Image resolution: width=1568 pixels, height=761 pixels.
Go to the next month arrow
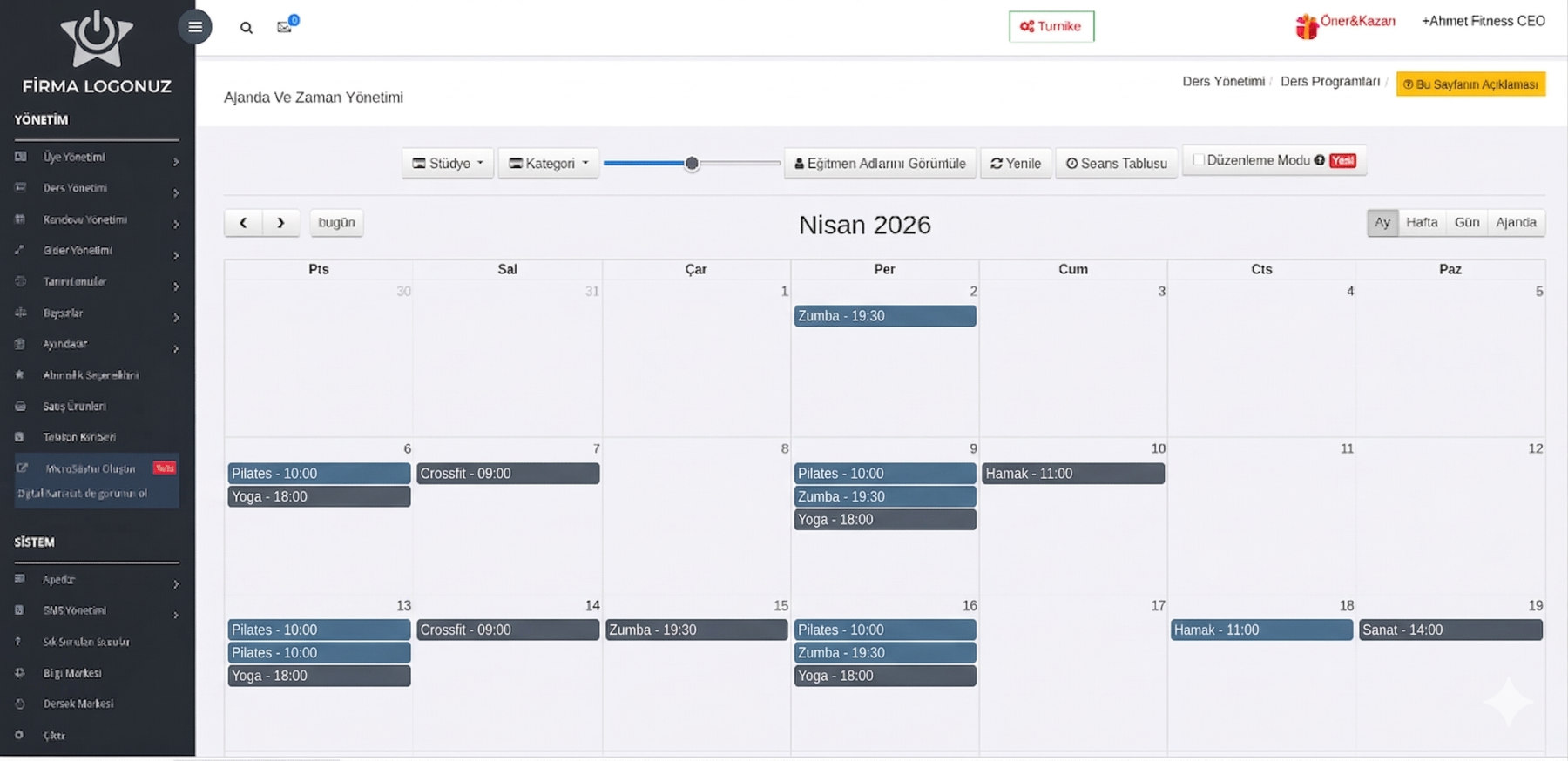point(280,223)
